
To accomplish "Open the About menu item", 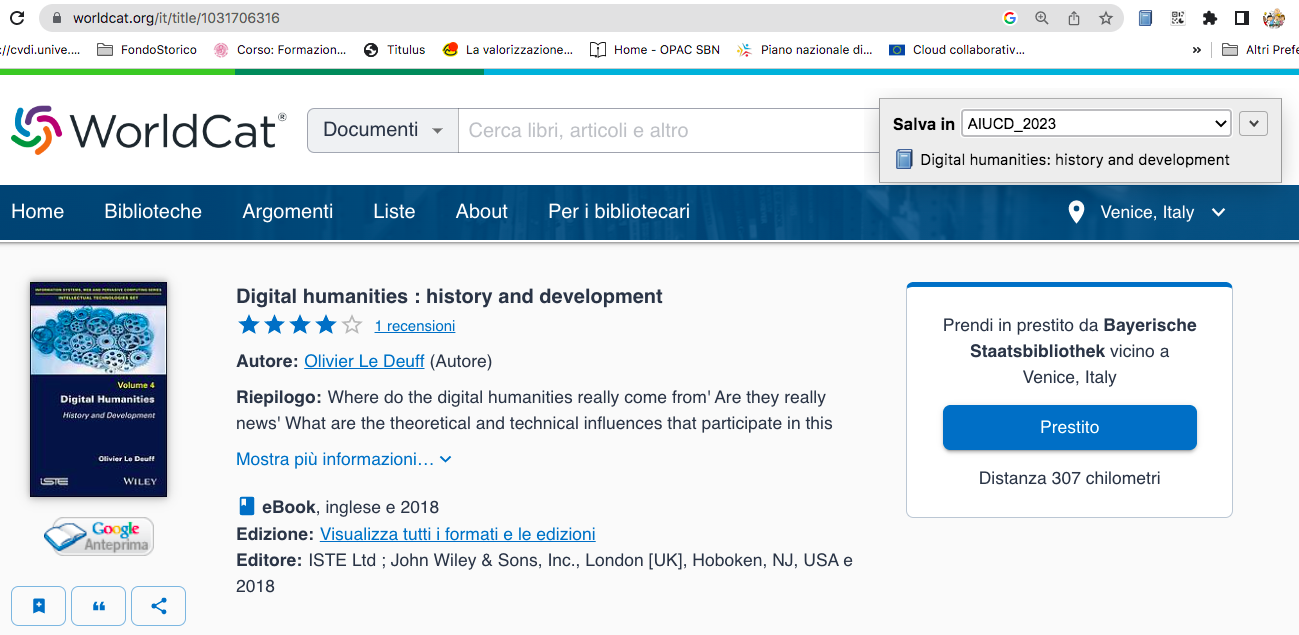I will point(482,211).
